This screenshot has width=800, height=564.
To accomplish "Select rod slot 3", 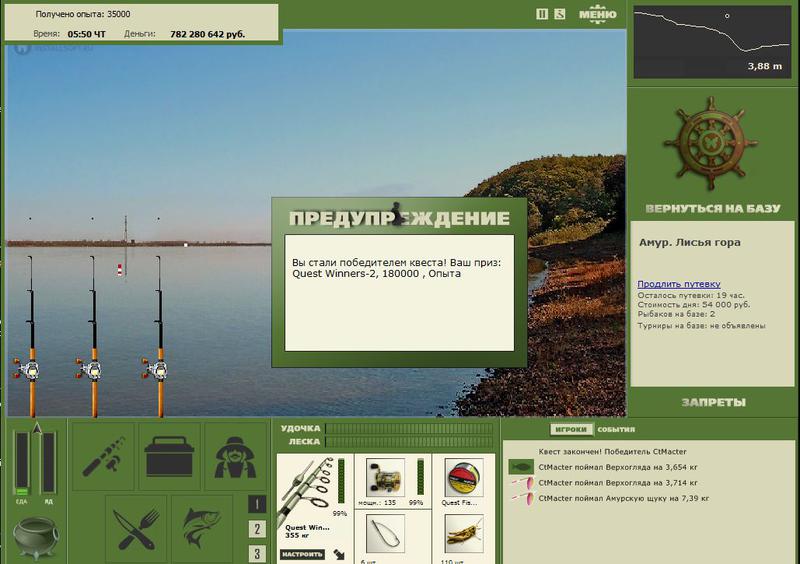I will (x=257, y=553).
